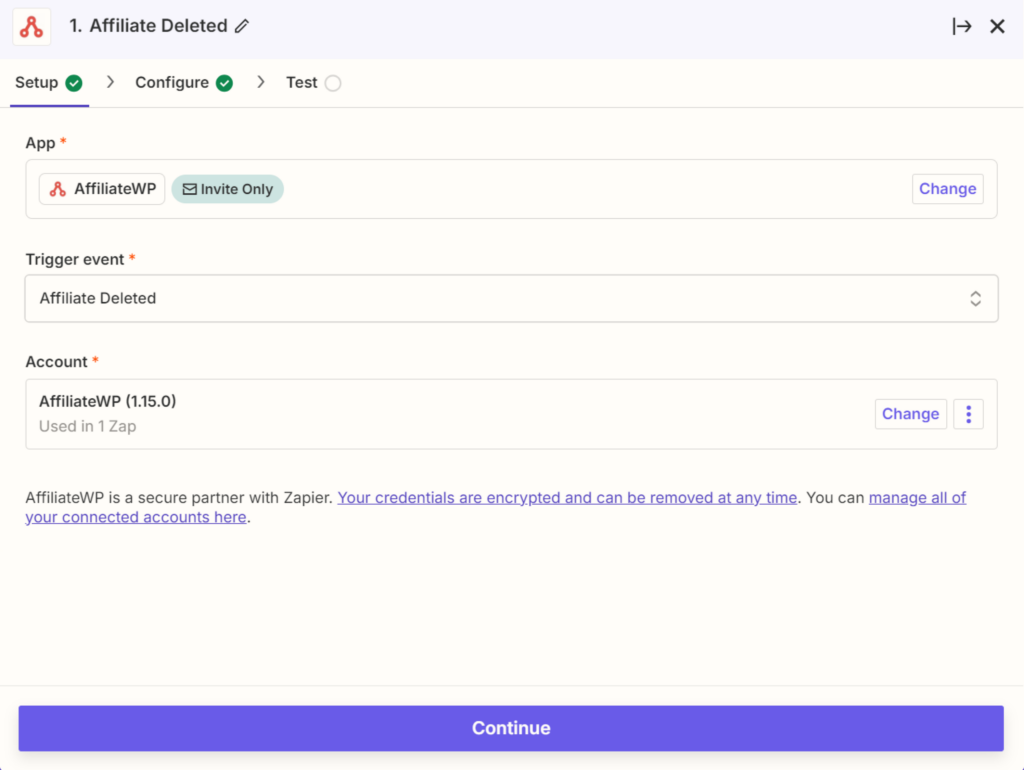Go to the Test tab

(313, 83)
